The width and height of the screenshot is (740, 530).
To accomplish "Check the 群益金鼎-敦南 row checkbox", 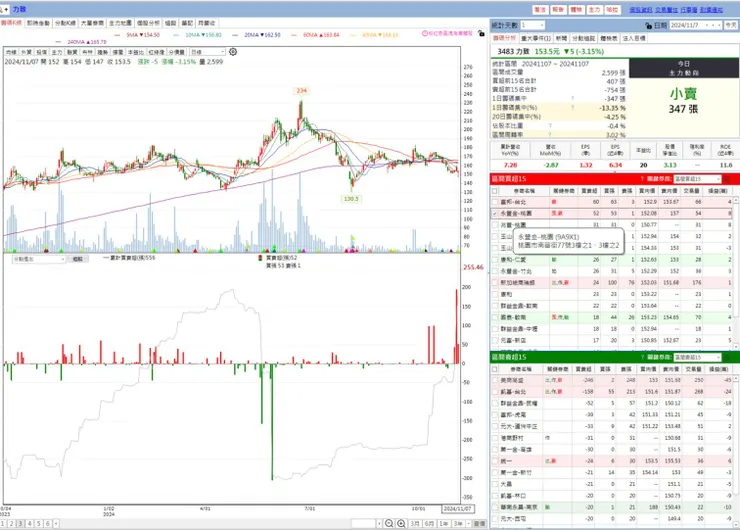I will point(495,306).
